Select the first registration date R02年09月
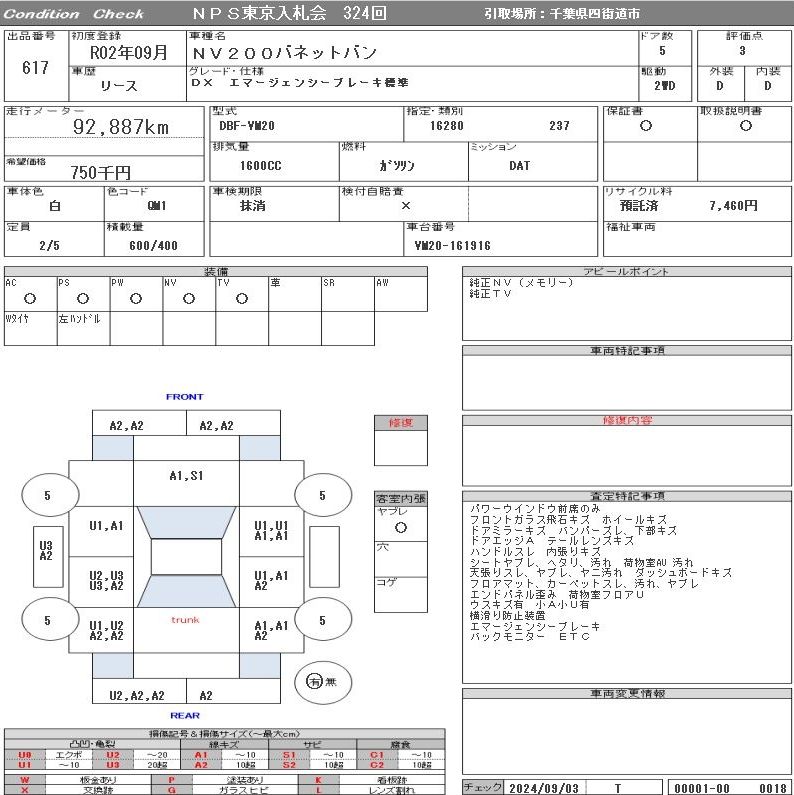The image size is (794, 795). click(x=128, y=53)
